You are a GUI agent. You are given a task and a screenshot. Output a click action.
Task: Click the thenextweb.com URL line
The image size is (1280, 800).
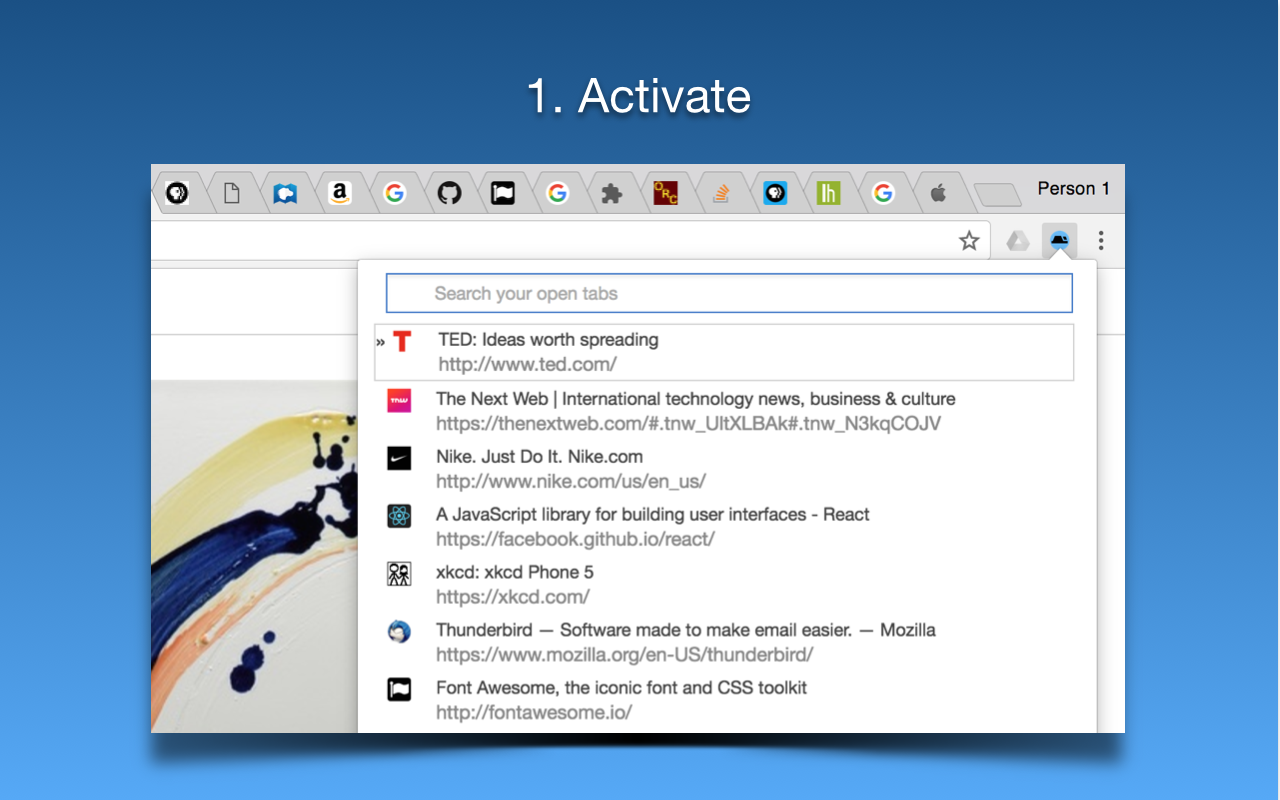pos(688,423)
